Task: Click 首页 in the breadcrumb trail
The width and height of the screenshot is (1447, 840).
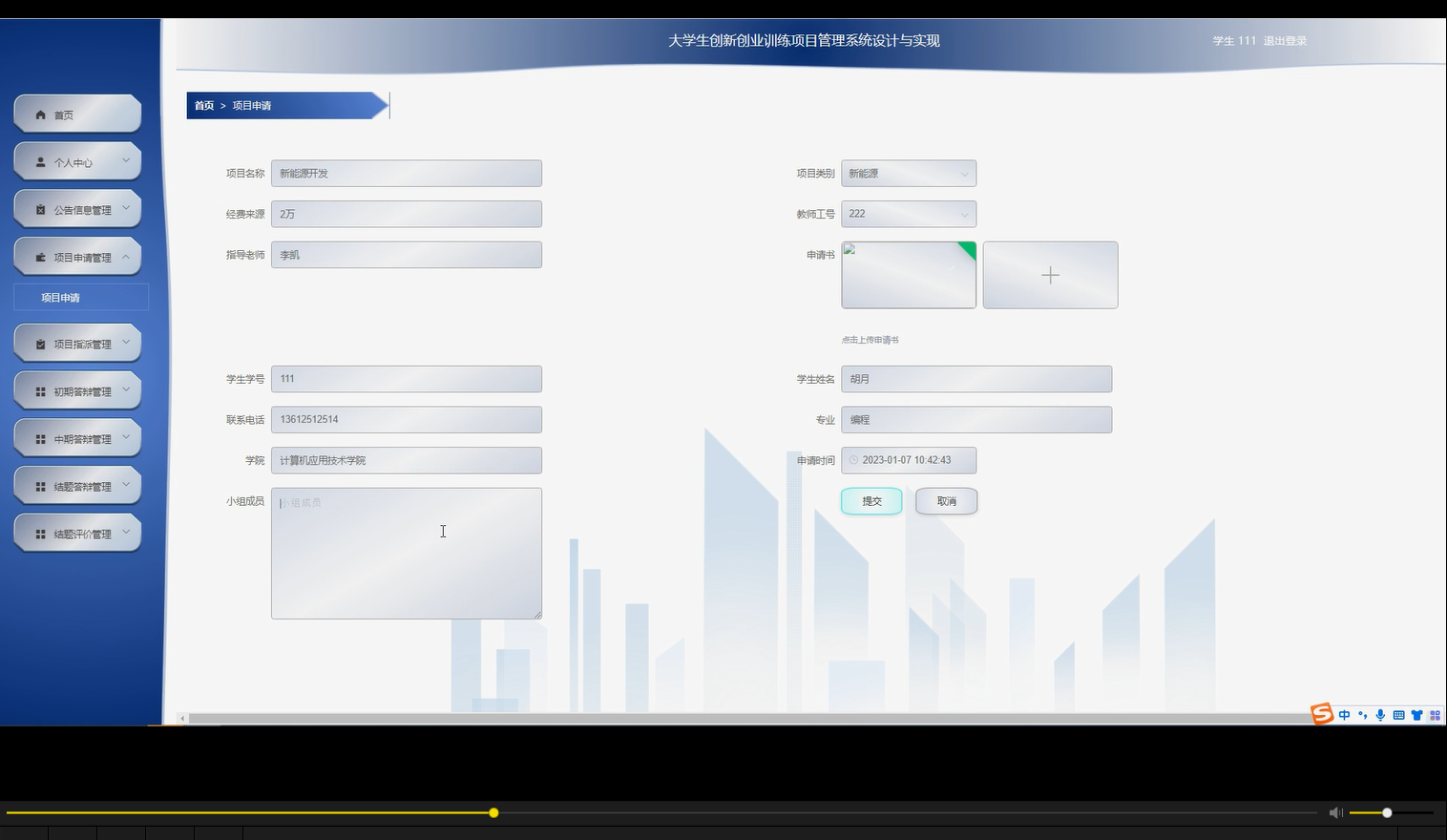Action: [203, 105]
